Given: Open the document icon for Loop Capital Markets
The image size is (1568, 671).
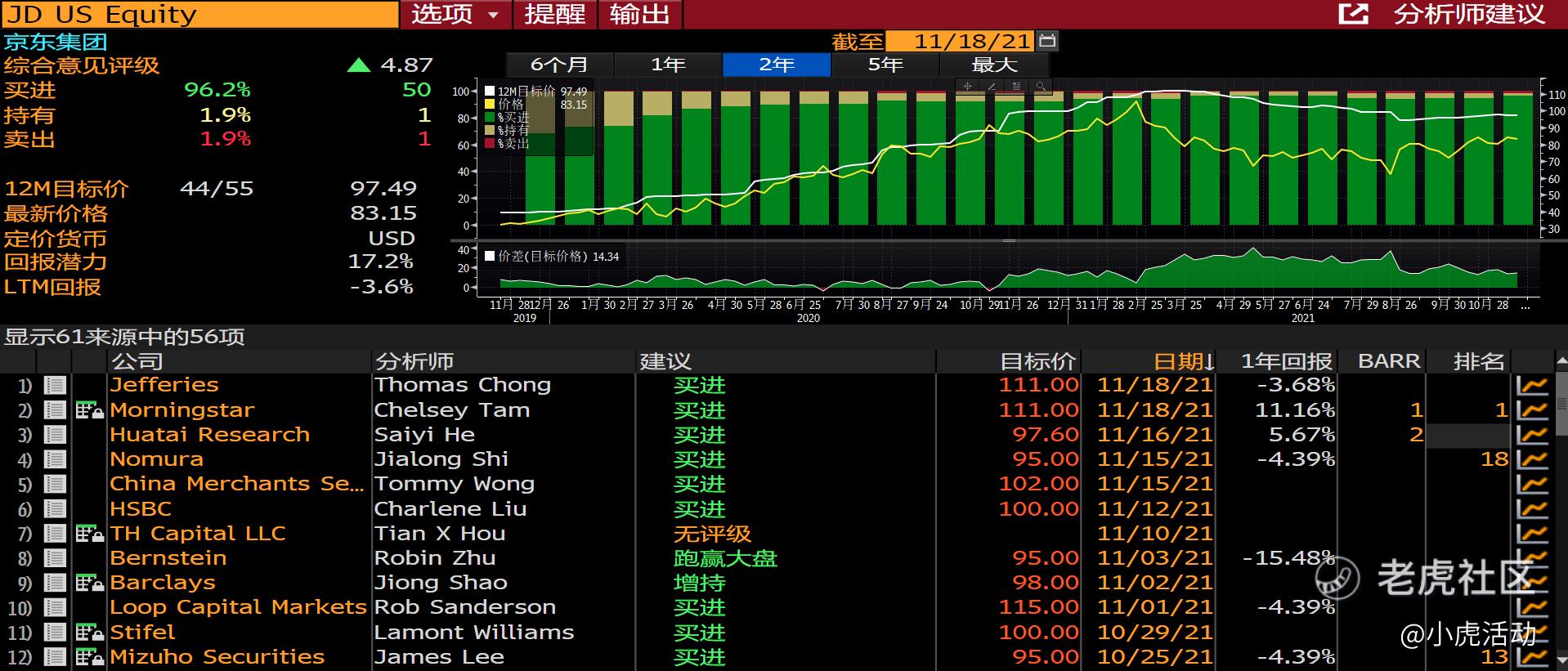Looking at the screenshot, I should [x=55, y=608].
